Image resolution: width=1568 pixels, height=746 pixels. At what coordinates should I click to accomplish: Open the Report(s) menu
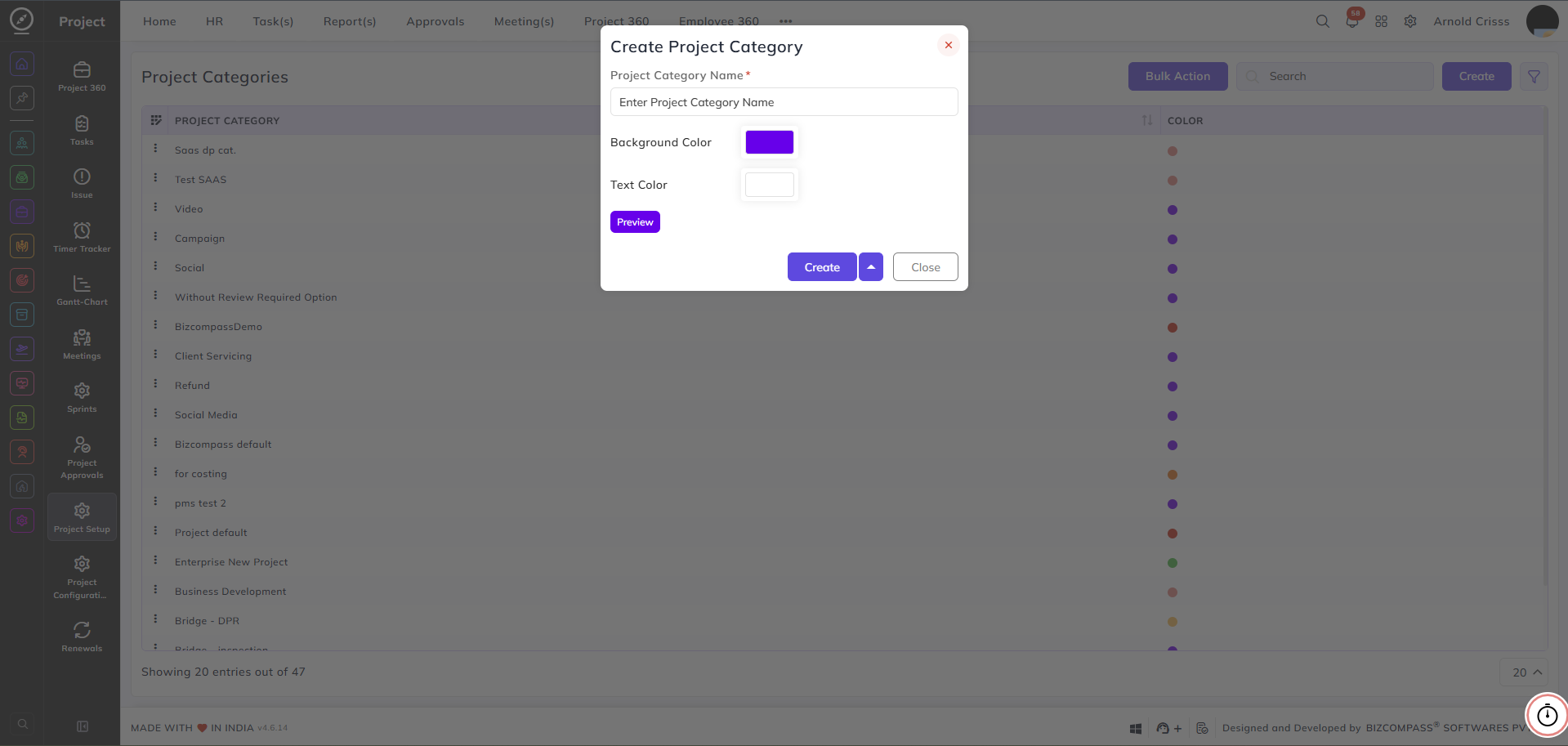[350, 21]
